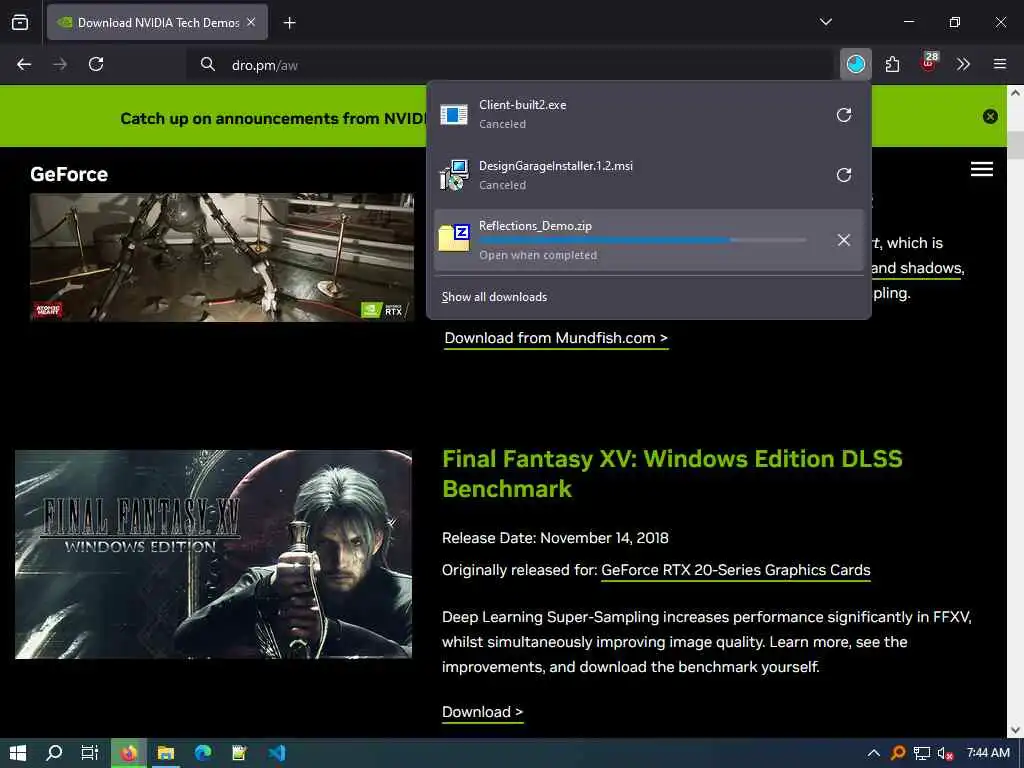This screenshot has width=1024, height=768.
Task: Open the Firefox View icon in the tab strip
Action: pyautogui.click(x=20, y=22)
